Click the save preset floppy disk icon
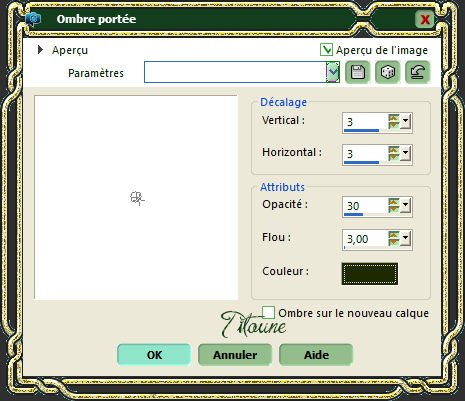Screen dimensions: 465x401 tap(357, 72)
